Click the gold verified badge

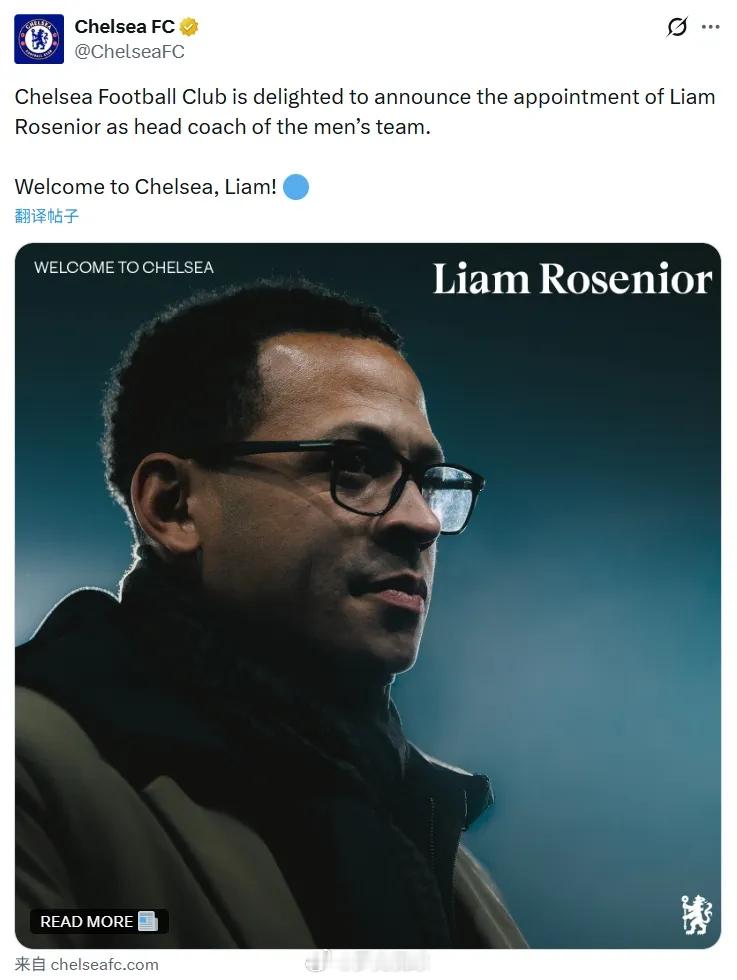click(189, 27)
